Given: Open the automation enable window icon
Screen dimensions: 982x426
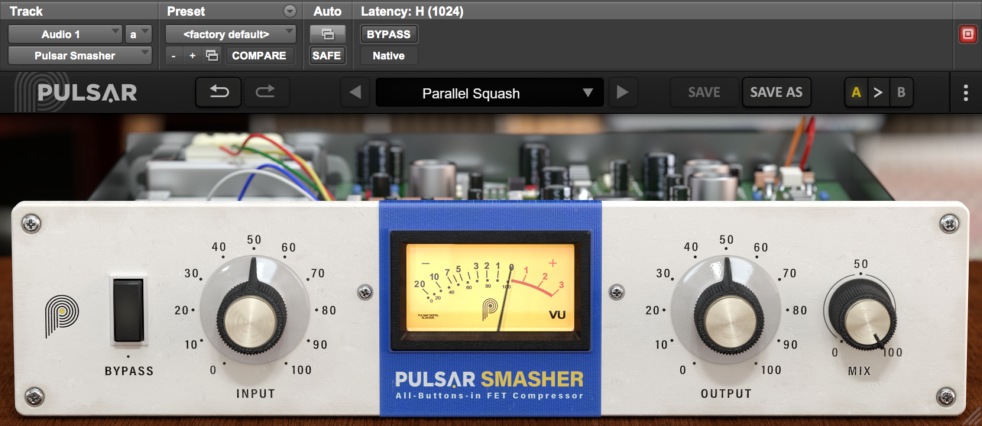Looking at the screenshot, I should [327, 34].
